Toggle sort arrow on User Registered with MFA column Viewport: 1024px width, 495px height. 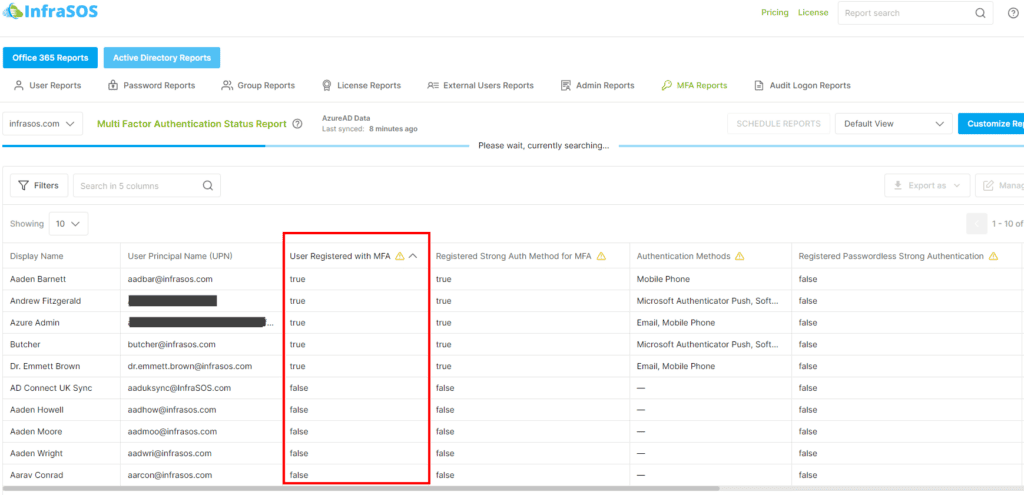click(x=413, y=257)
